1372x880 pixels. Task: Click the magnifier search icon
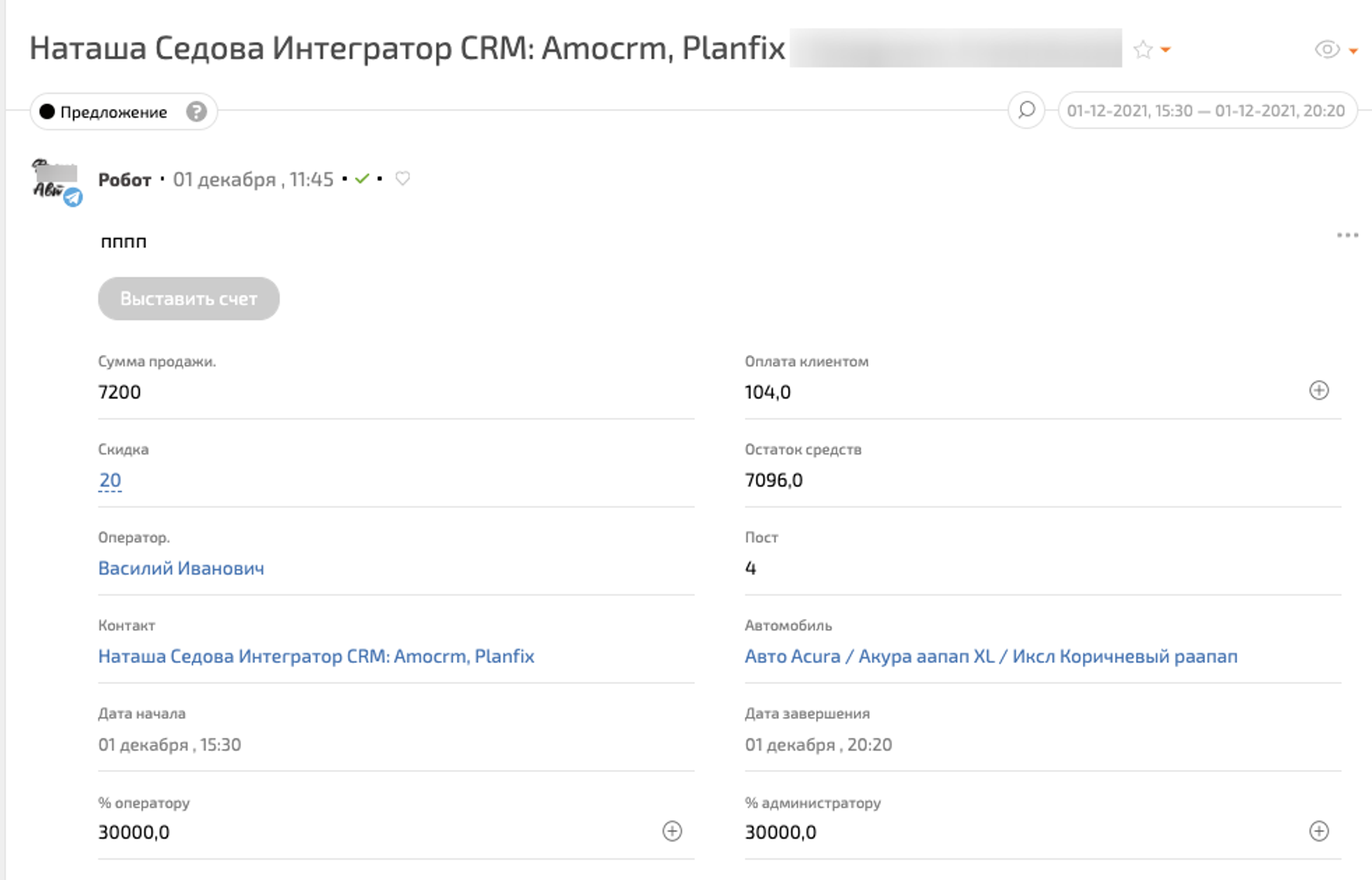1026,111
